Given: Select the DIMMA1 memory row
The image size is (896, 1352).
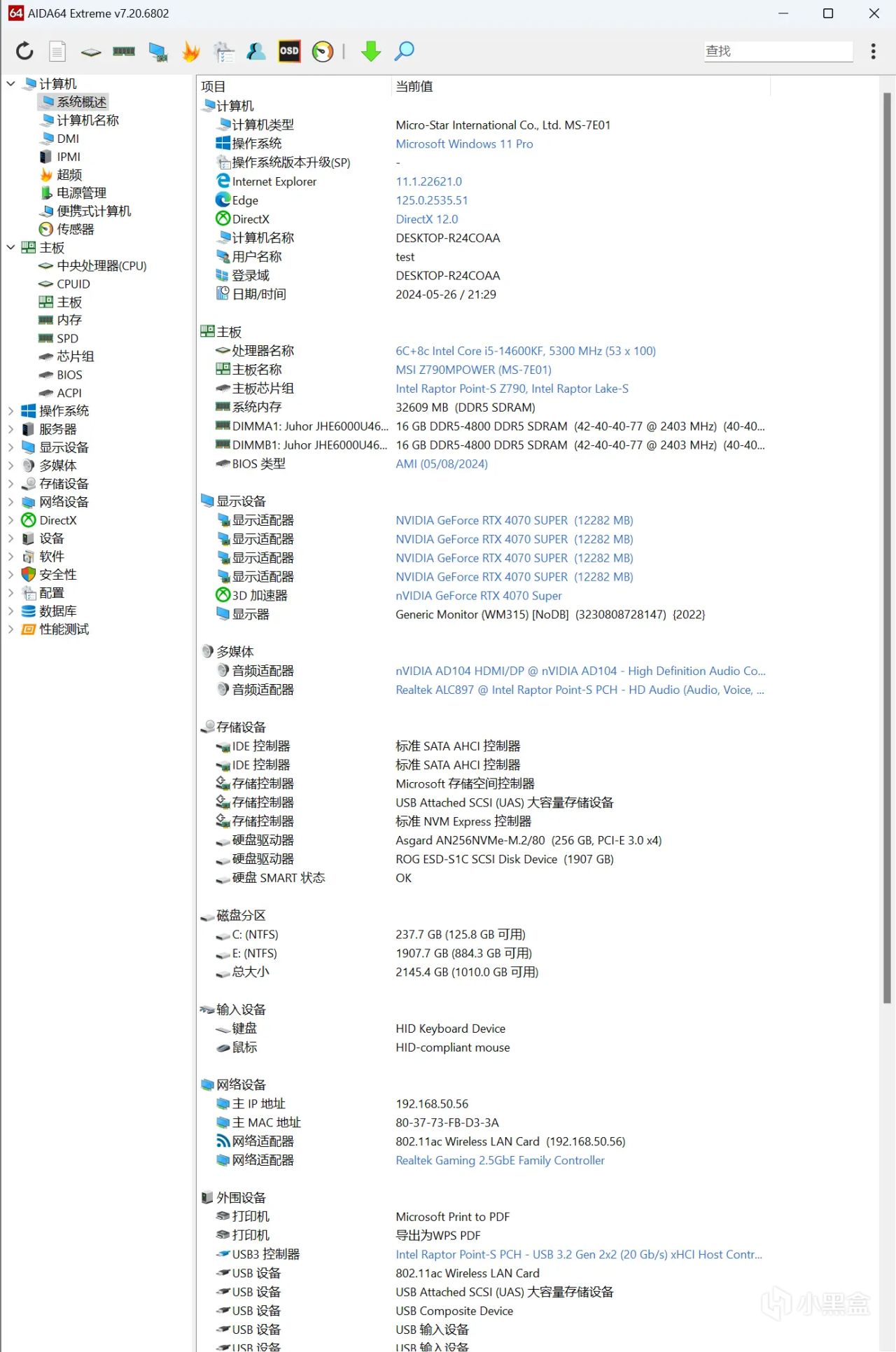Looking at the screenshot, I should coord(483,426).
